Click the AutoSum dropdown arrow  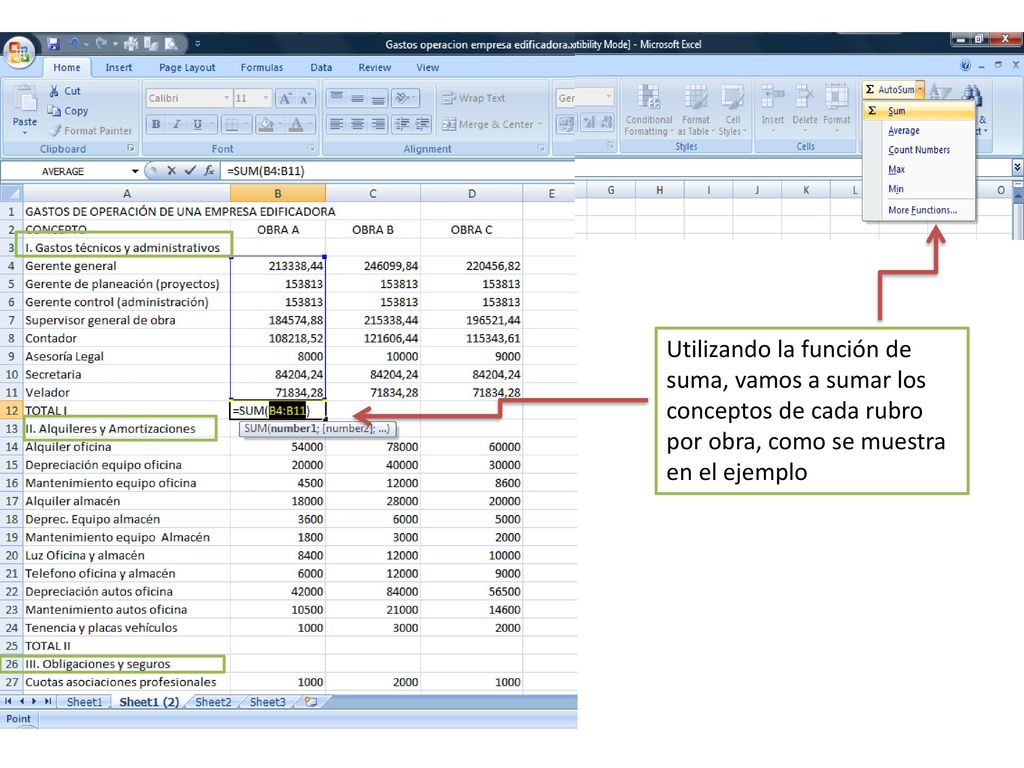[x=920, y=89]
